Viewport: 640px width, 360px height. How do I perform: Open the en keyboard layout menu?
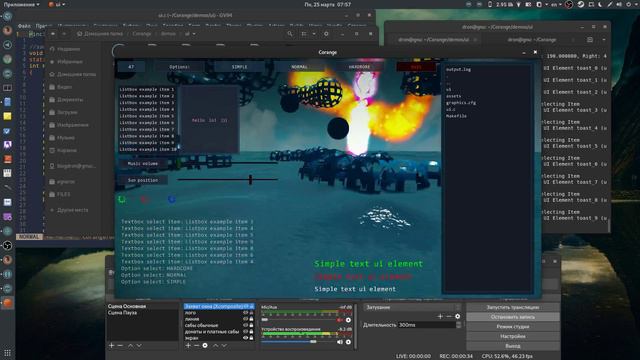[555, 4]
